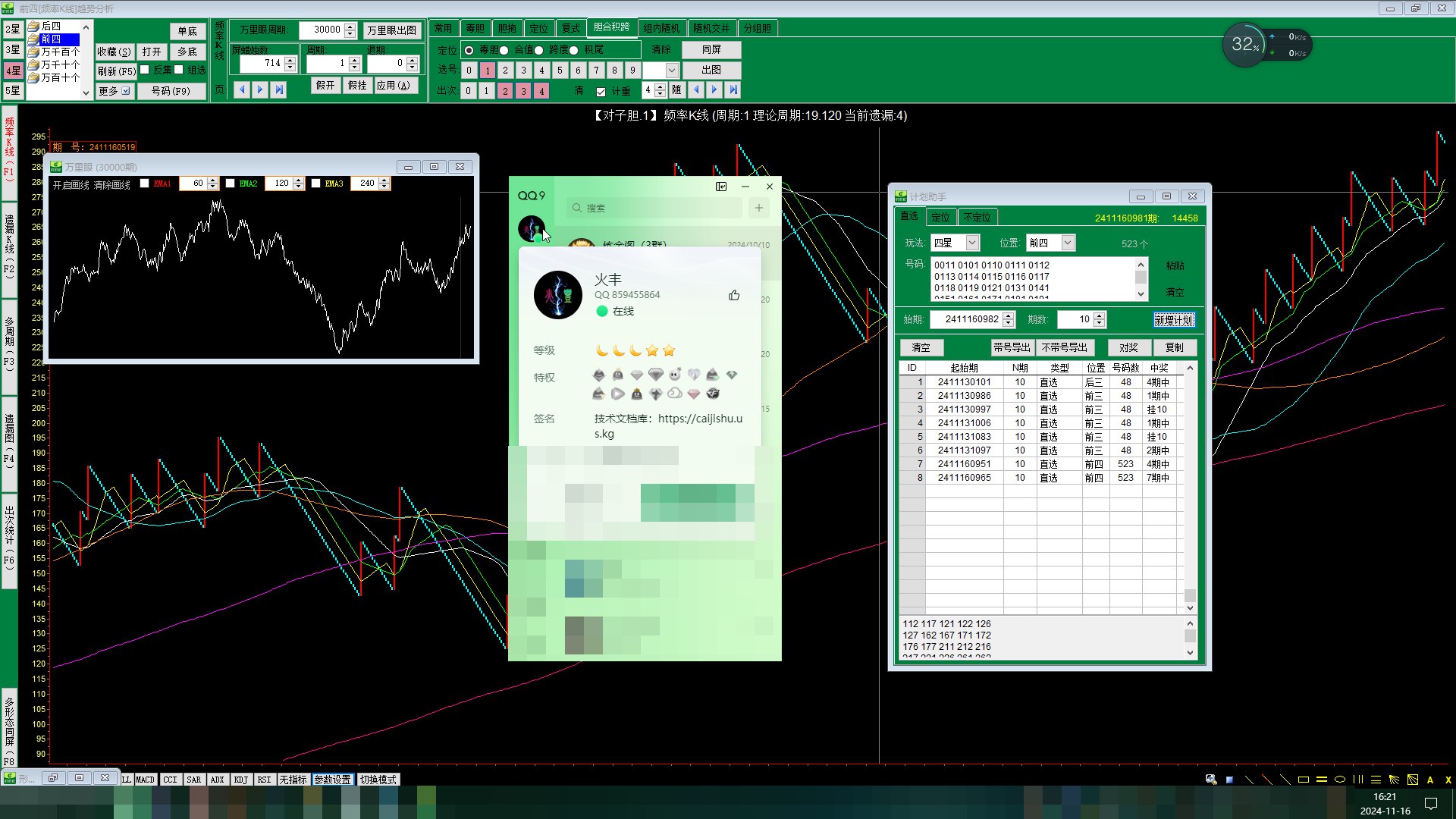Click the 号码(F9) button
This screenshot has height=819, width=1456.
click(x=171, y=91)
